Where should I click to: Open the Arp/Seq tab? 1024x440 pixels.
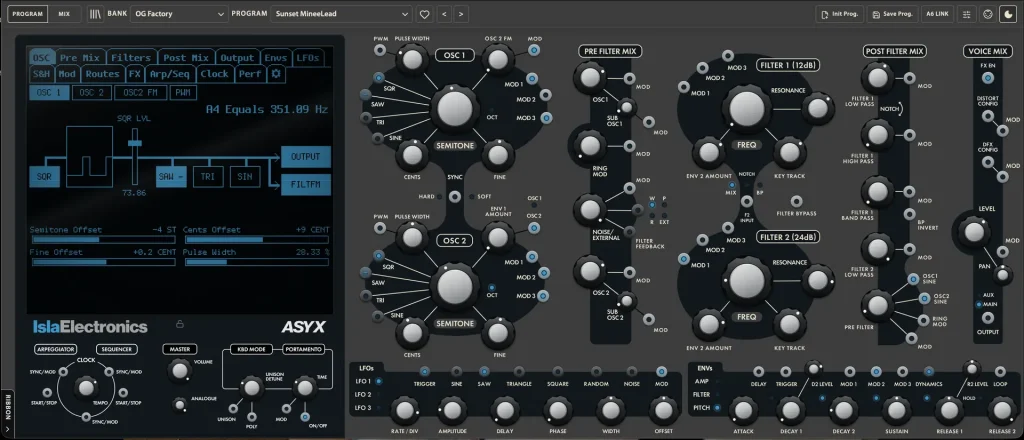(x=169, y=74)
